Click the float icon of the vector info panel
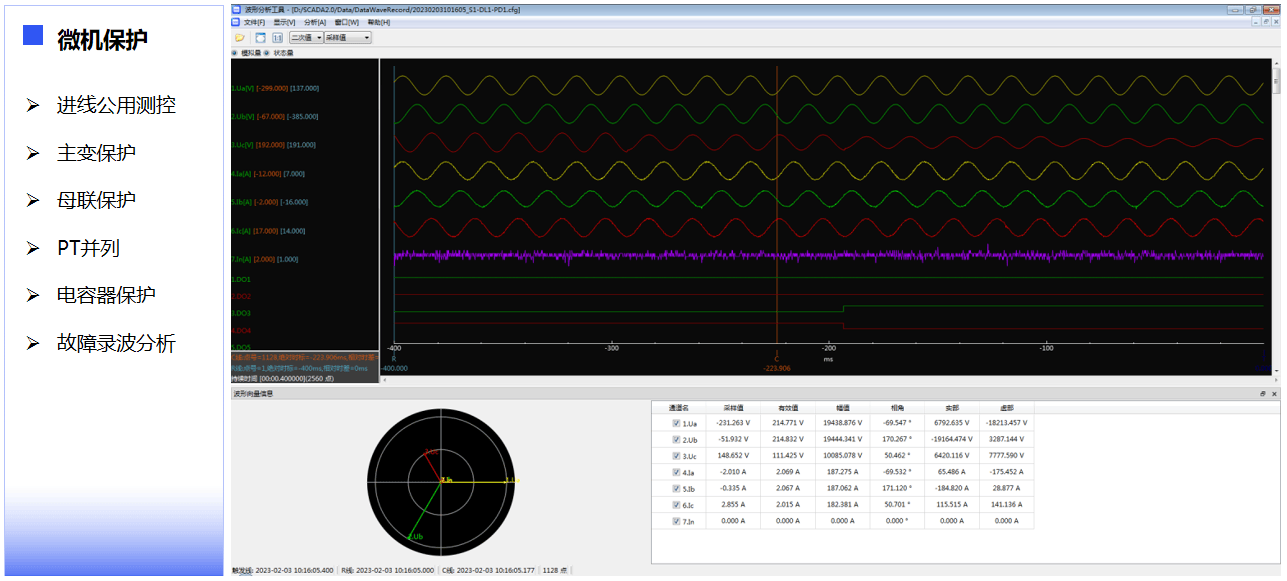The image size is (1287, 581). click(1263, 394)
